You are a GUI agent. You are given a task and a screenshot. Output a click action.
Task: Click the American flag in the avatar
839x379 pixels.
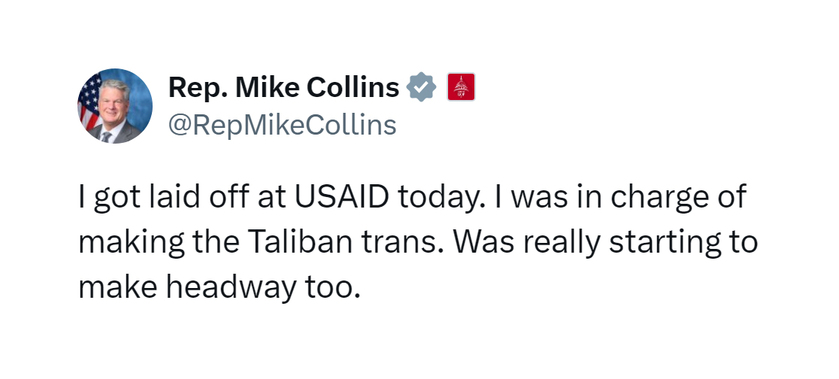[x=88, y=102]
